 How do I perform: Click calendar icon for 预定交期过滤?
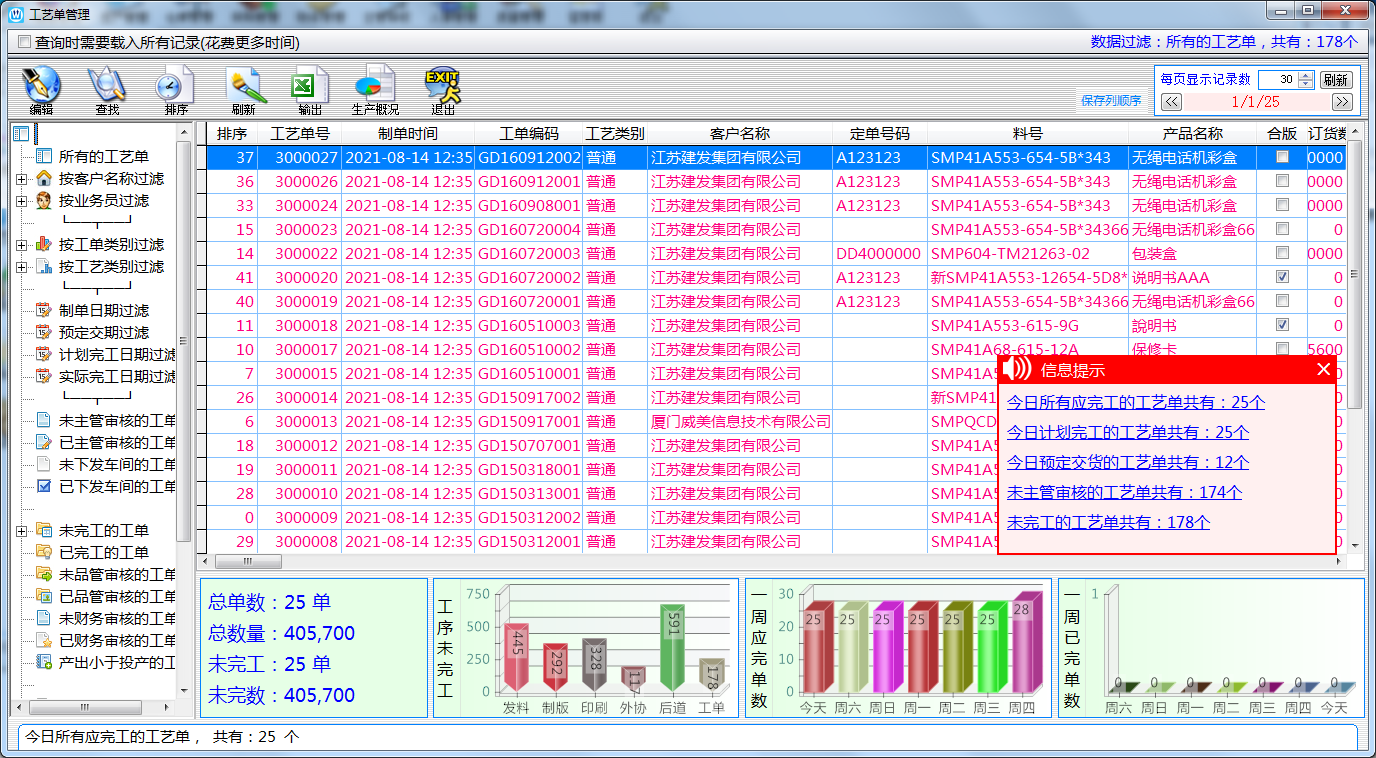tap(43, 332)
